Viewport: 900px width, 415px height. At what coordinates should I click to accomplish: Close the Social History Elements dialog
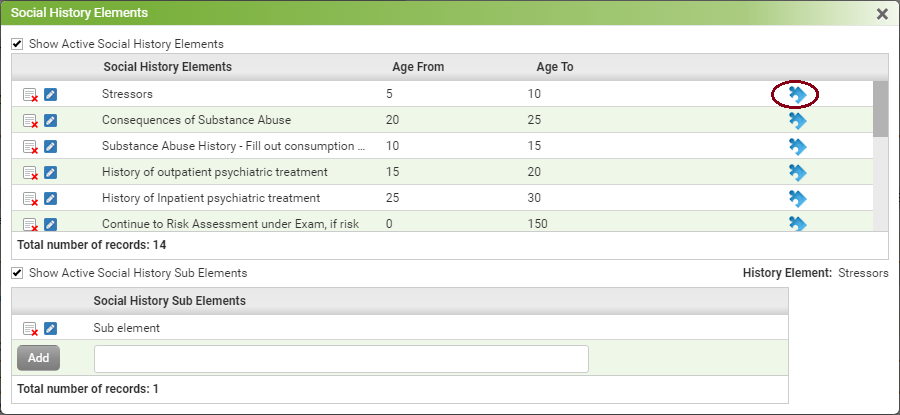point(882,14)
